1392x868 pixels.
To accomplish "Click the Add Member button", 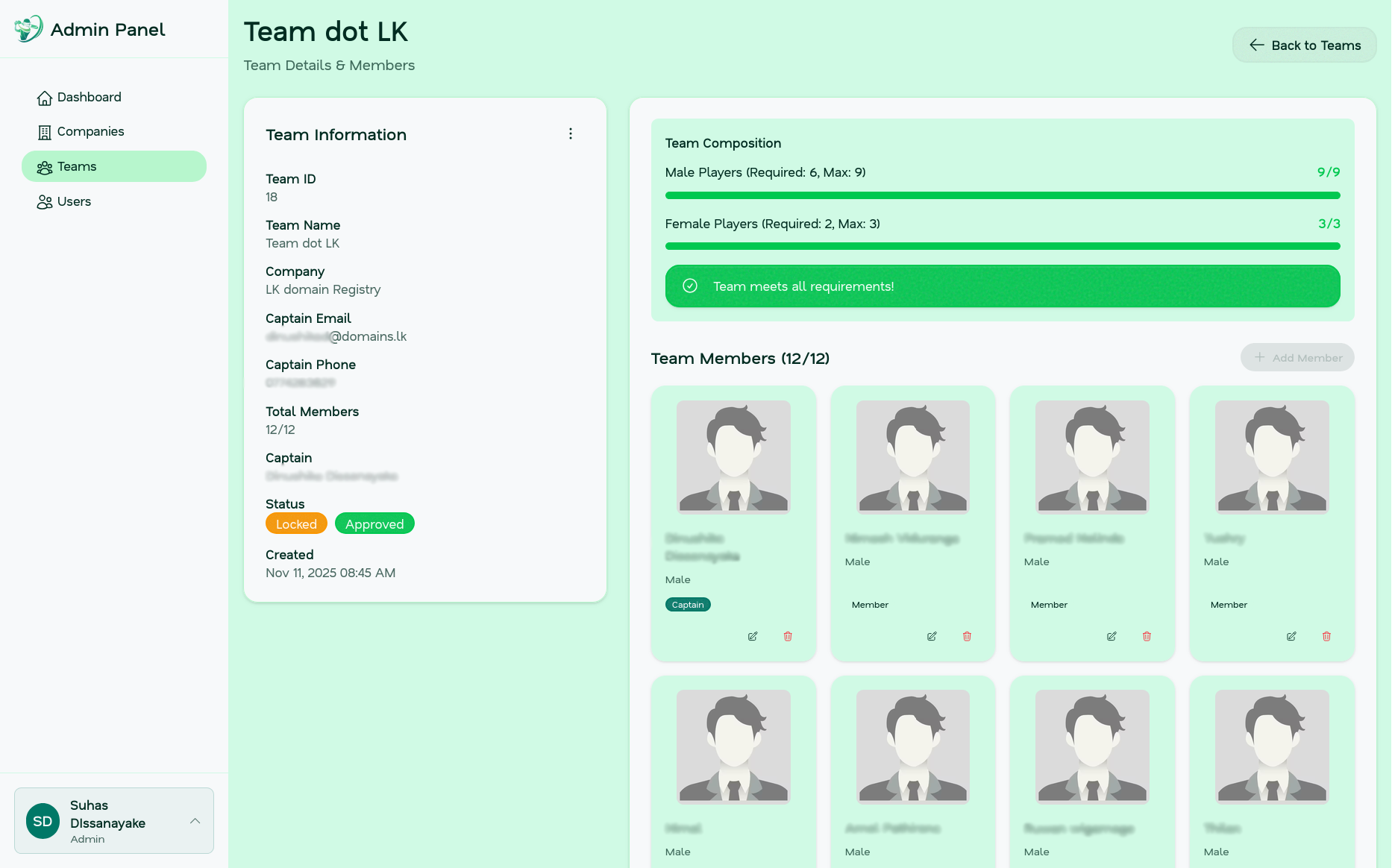I will 1297,357.
